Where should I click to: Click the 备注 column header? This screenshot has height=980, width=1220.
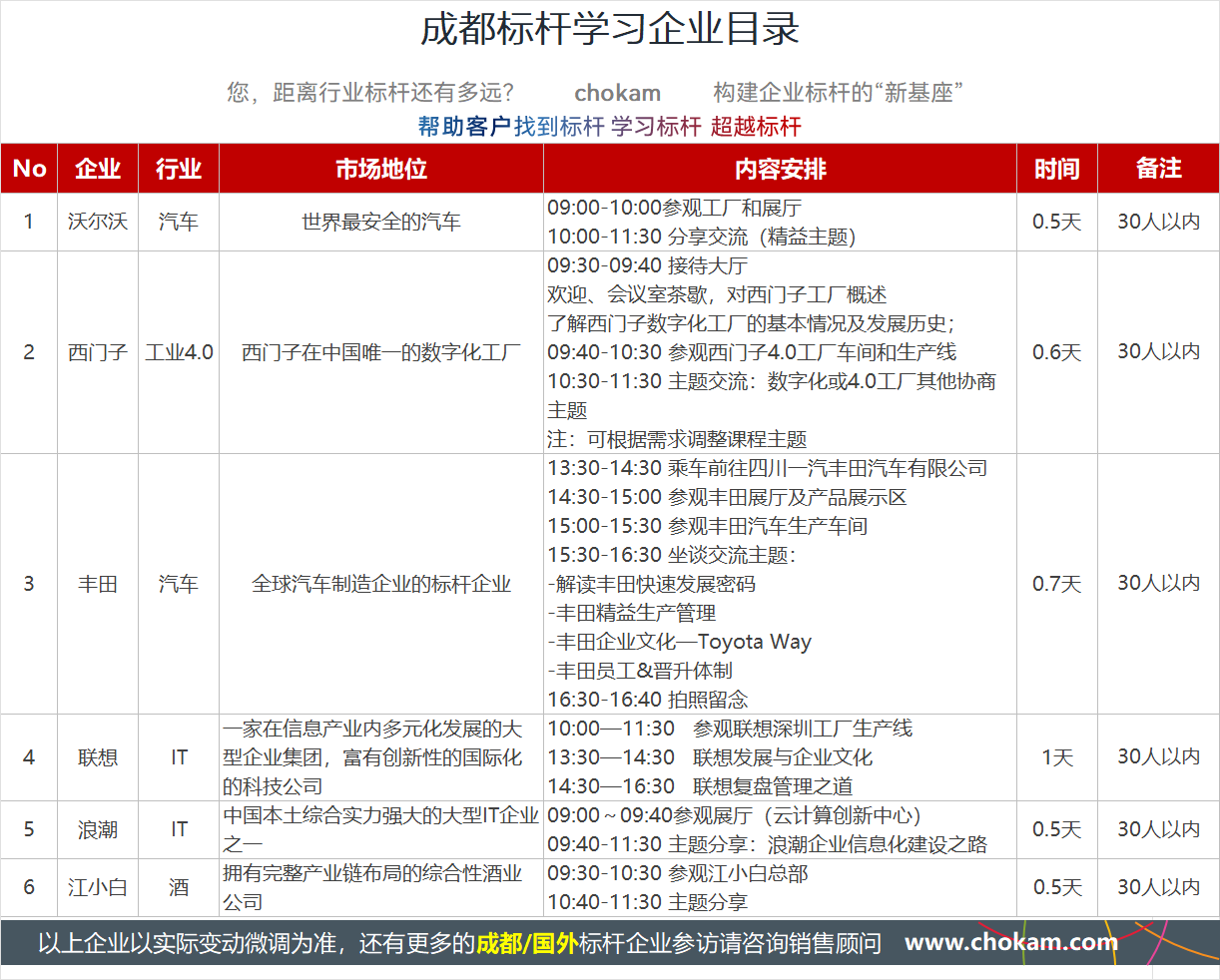click(1159, 169)
